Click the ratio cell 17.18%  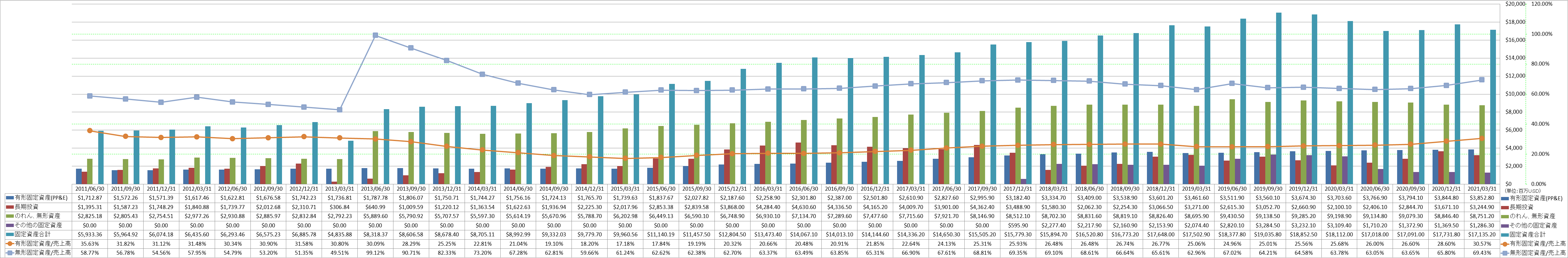pyautogui.click(x=625, y=244)
